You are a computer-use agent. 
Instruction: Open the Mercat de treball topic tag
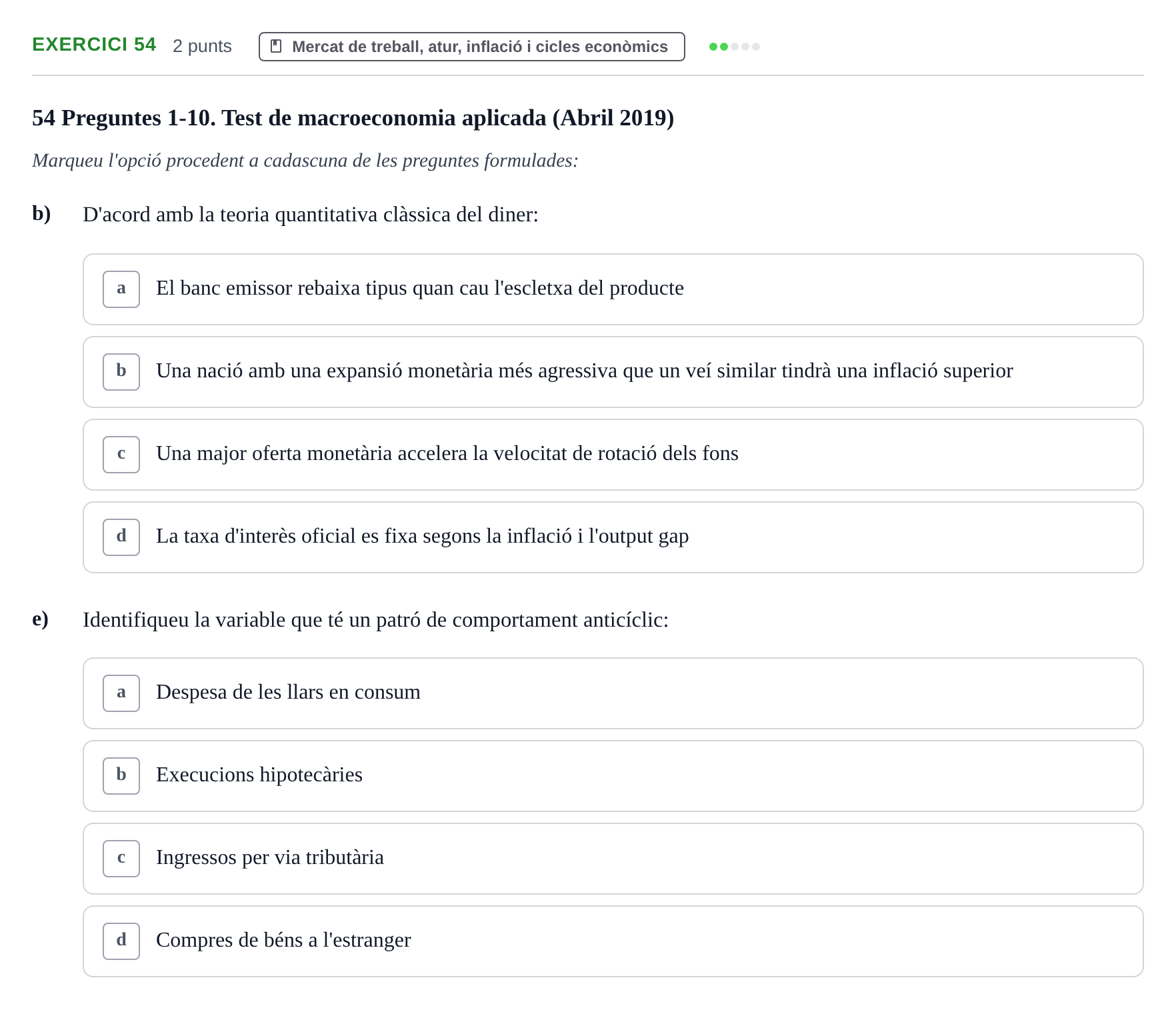(472, 47)
